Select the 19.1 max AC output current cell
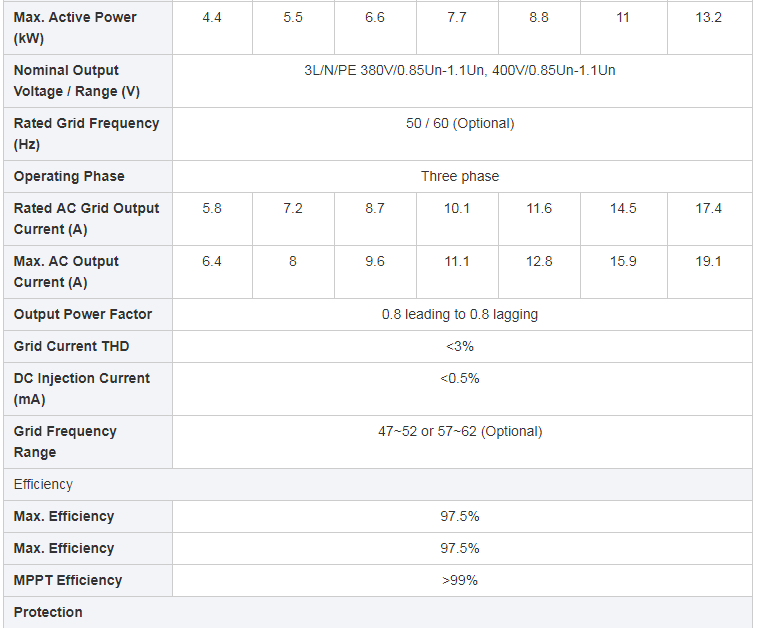The width and height of the screenshot is (757, 628). point(709,272)
